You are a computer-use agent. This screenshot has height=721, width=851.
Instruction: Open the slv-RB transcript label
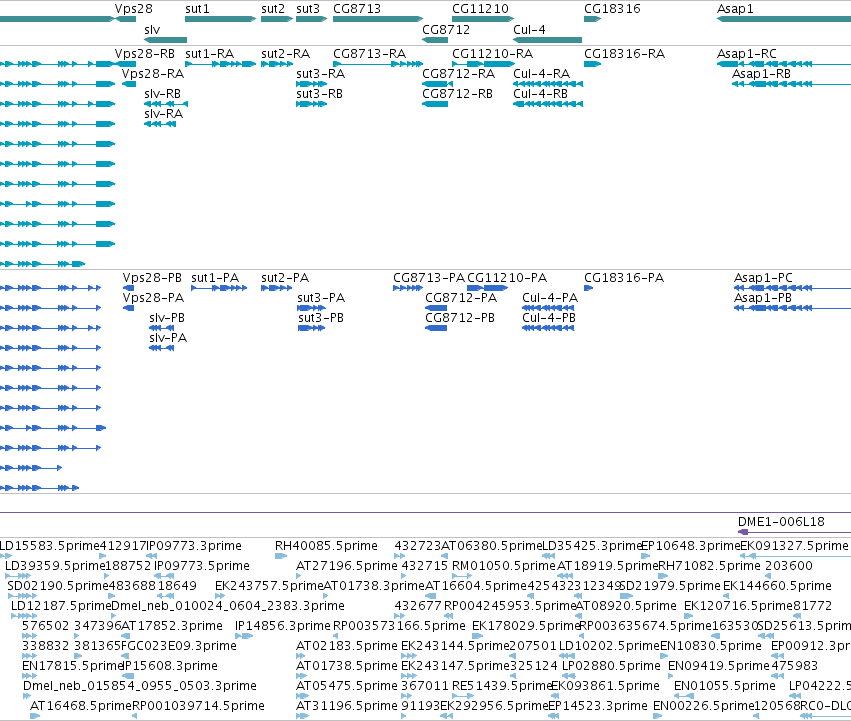click(162, 94)
